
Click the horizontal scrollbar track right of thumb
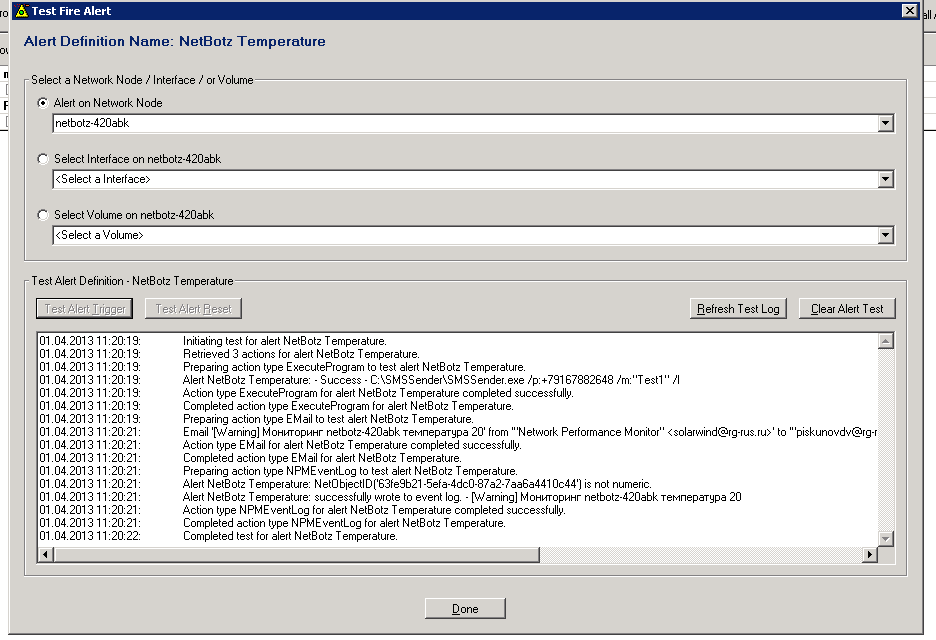701,555
